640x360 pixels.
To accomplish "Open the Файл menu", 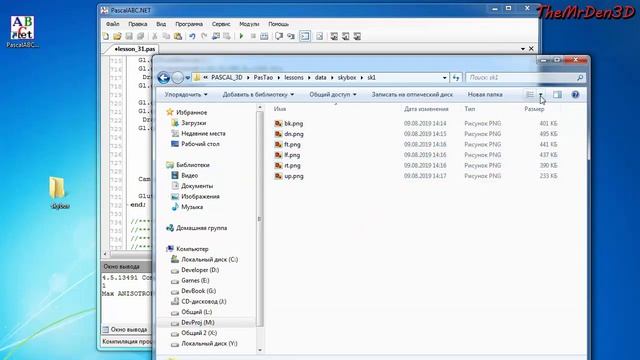I will 113,24.
